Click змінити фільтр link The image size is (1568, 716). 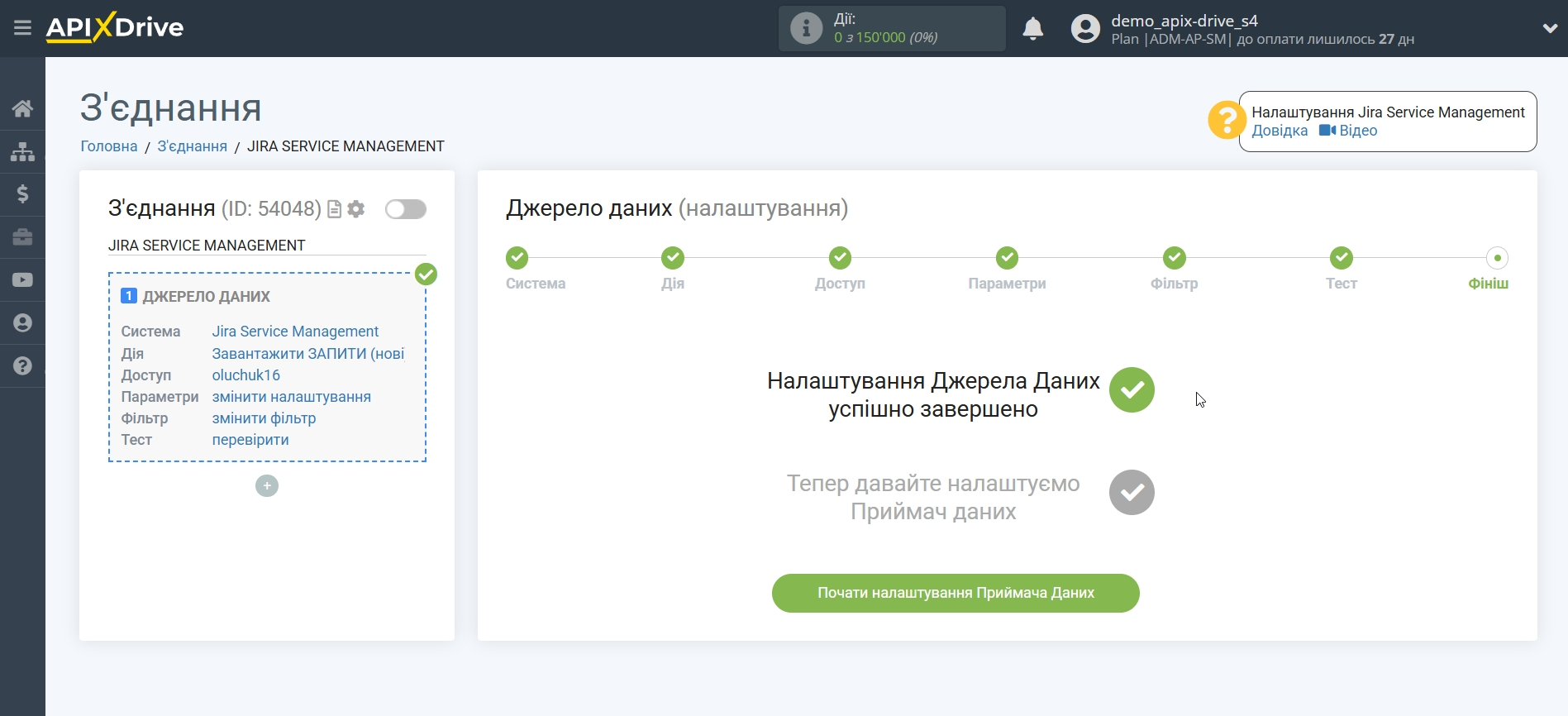265,418
